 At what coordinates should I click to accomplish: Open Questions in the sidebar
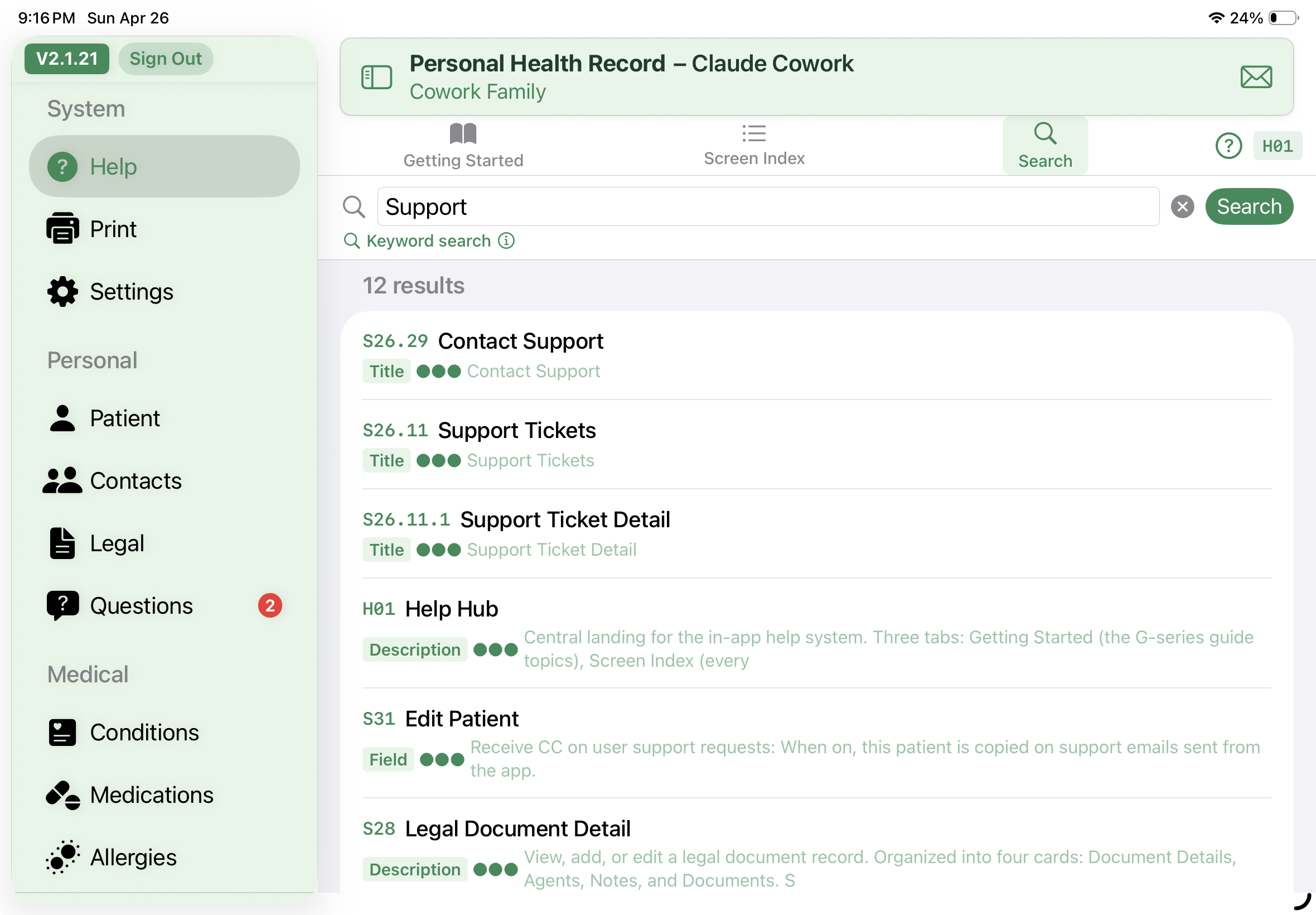[164, 605]
